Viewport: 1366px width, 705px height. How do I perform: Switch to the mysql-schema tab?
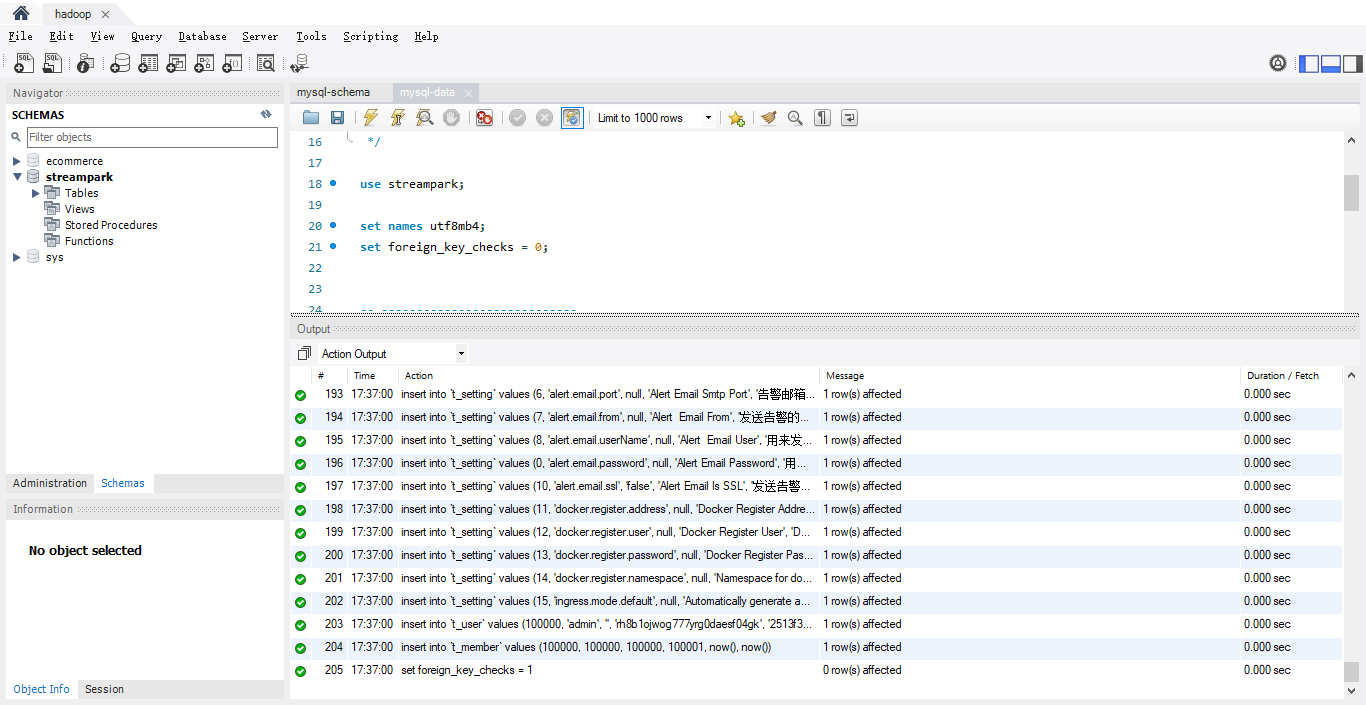[333, 92]
